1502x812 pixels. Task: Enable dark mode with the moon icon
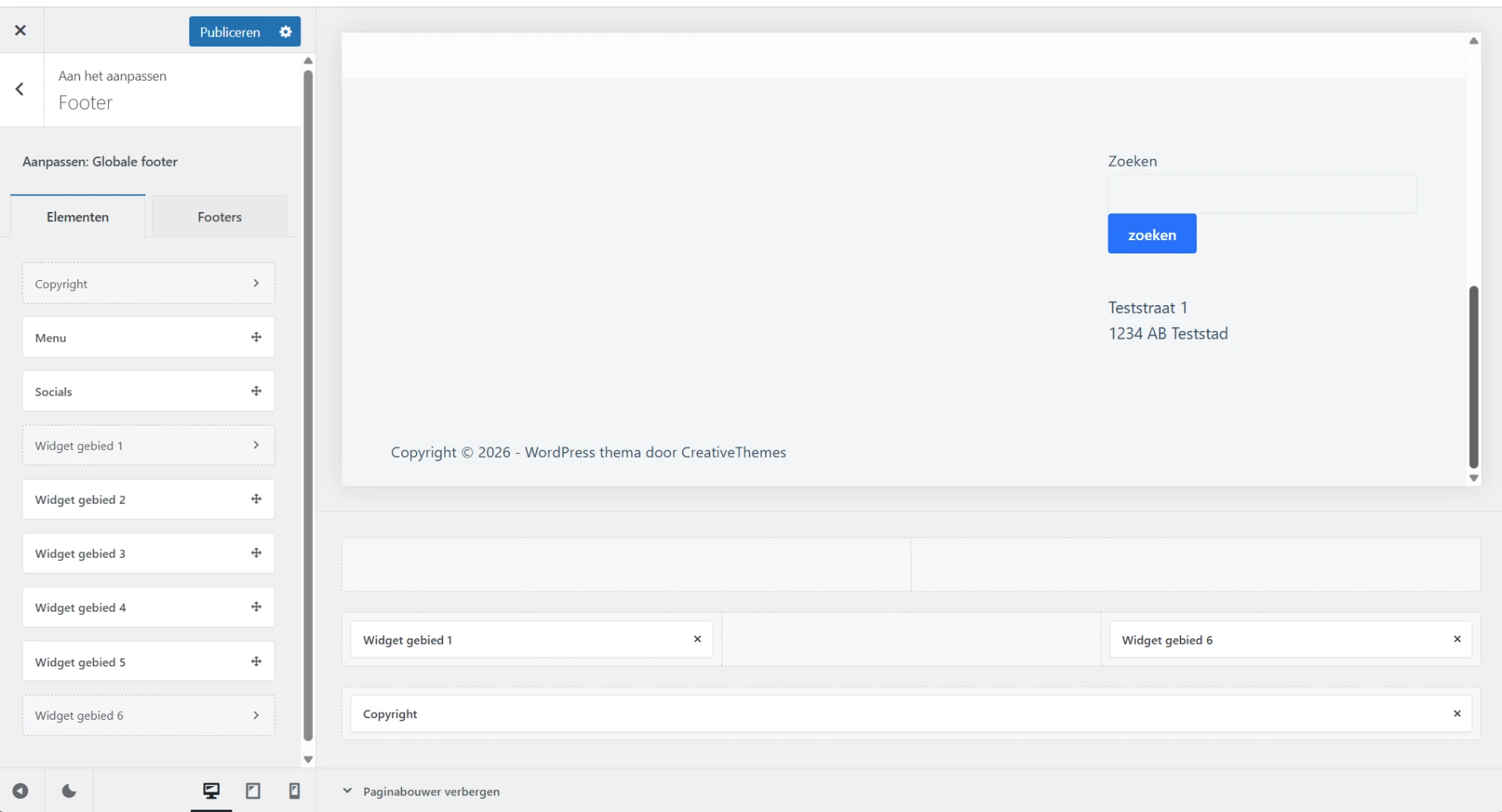pyautogui.click(x=69, y=791)
